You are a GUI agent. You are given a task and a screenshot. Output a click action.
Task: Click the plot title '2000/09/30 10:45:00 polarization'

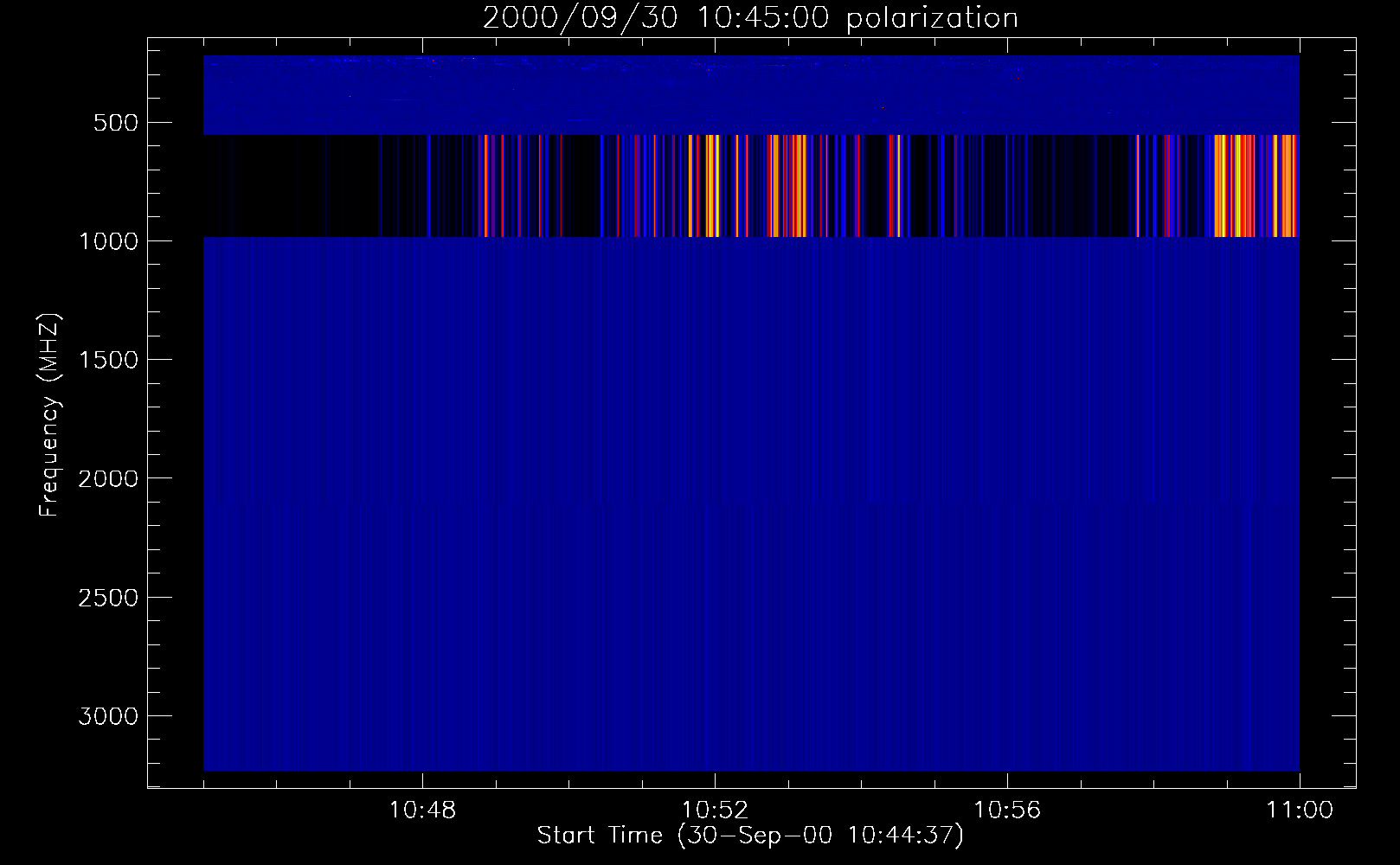click(x=749, y=18)
